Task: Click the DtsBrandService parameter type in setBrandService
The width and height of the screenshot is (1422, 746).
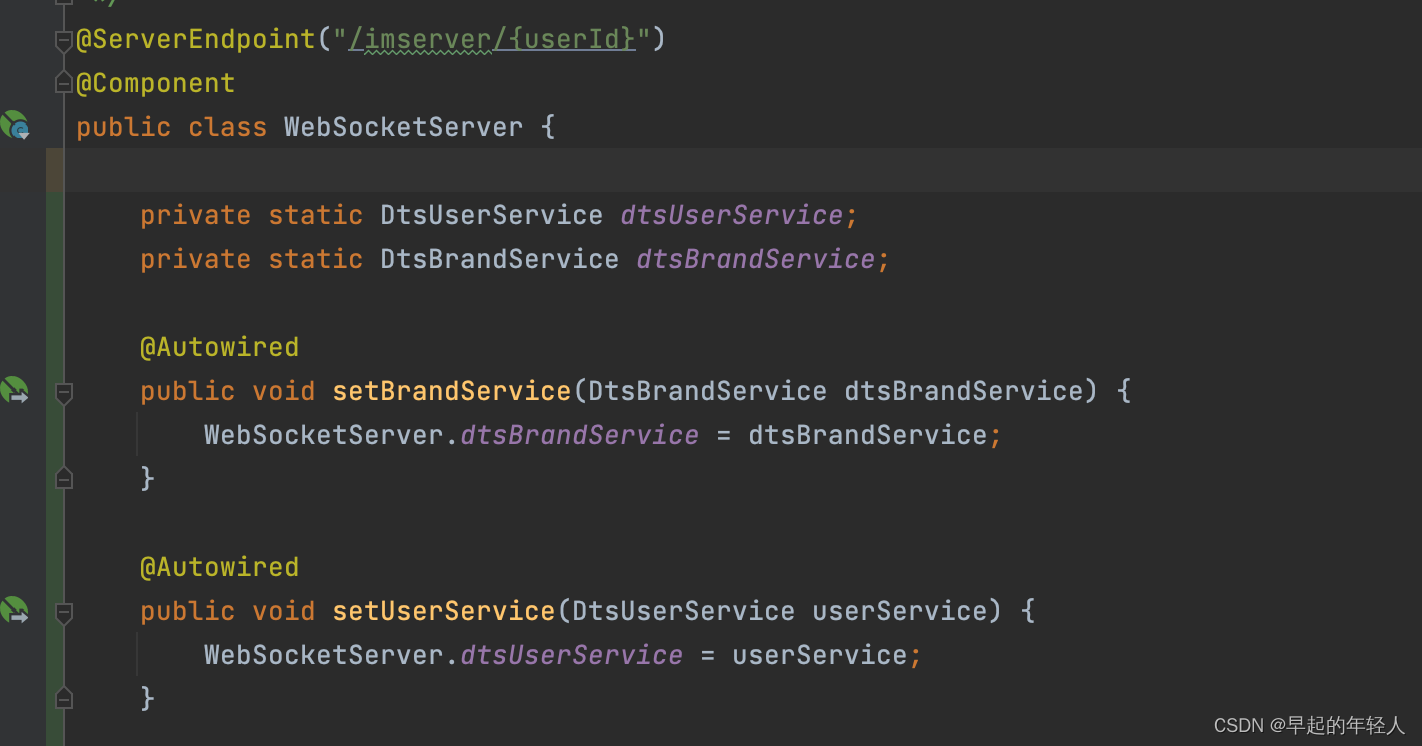Action: coord(708,391)
